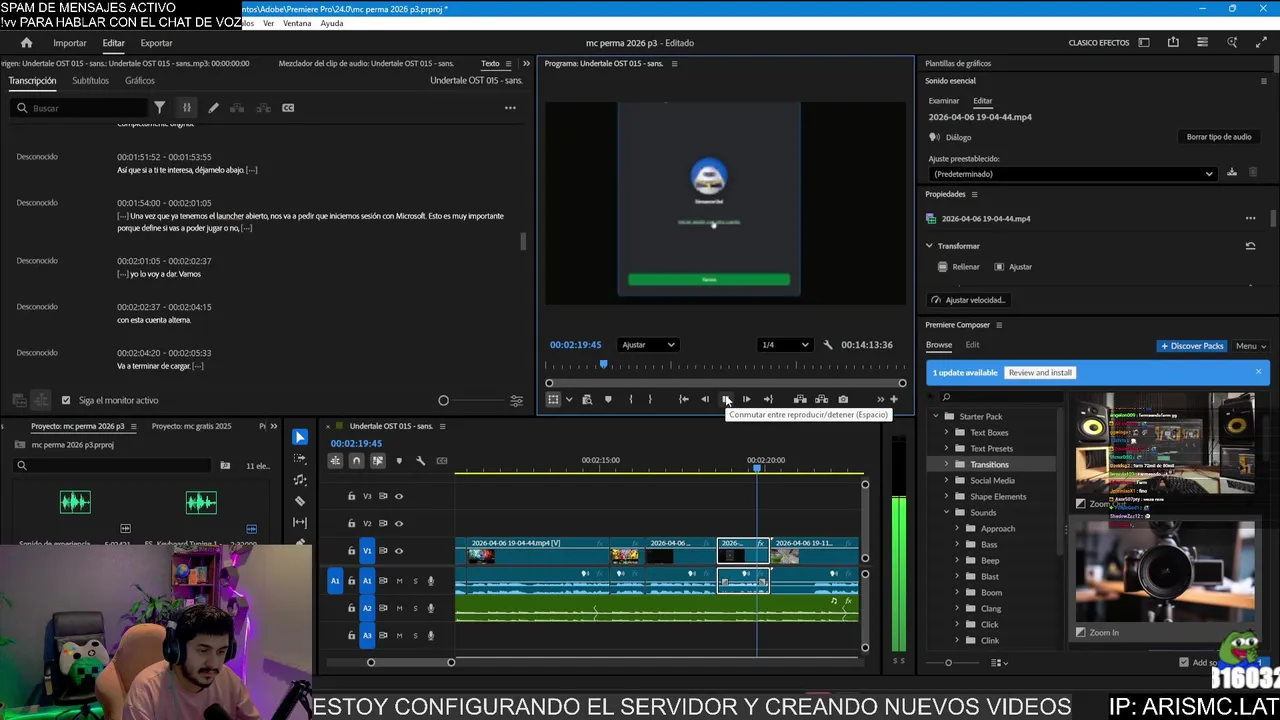The width and height of the screenshot is (1280, 720).
Task: Select the Track Select Forward tool
Action: [x=300, y=458]
